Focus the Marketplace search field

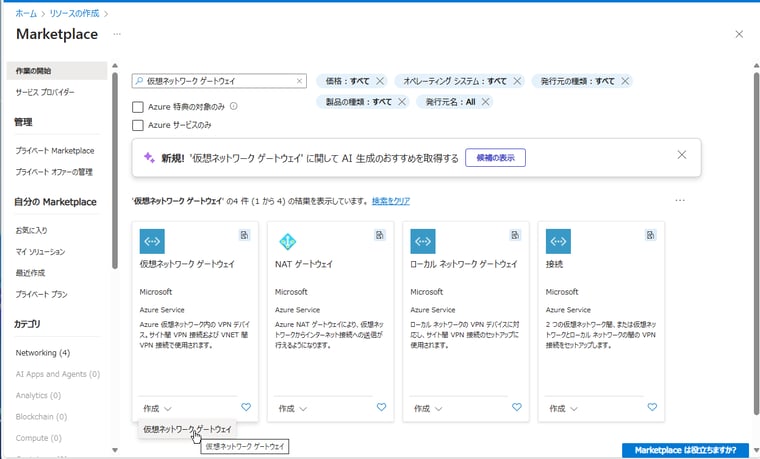(x=219, y=81)
